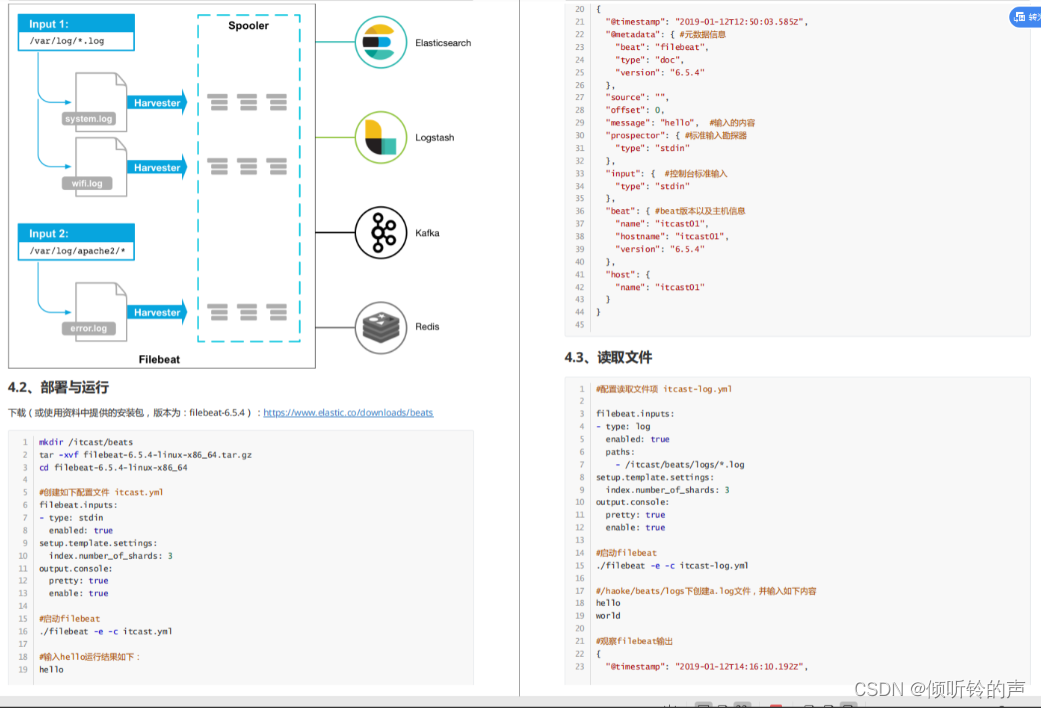Image resolution: width=1041 pixels, height=708 pixels.
Task: Click the Logstash text label
Action: pos(435,137)
